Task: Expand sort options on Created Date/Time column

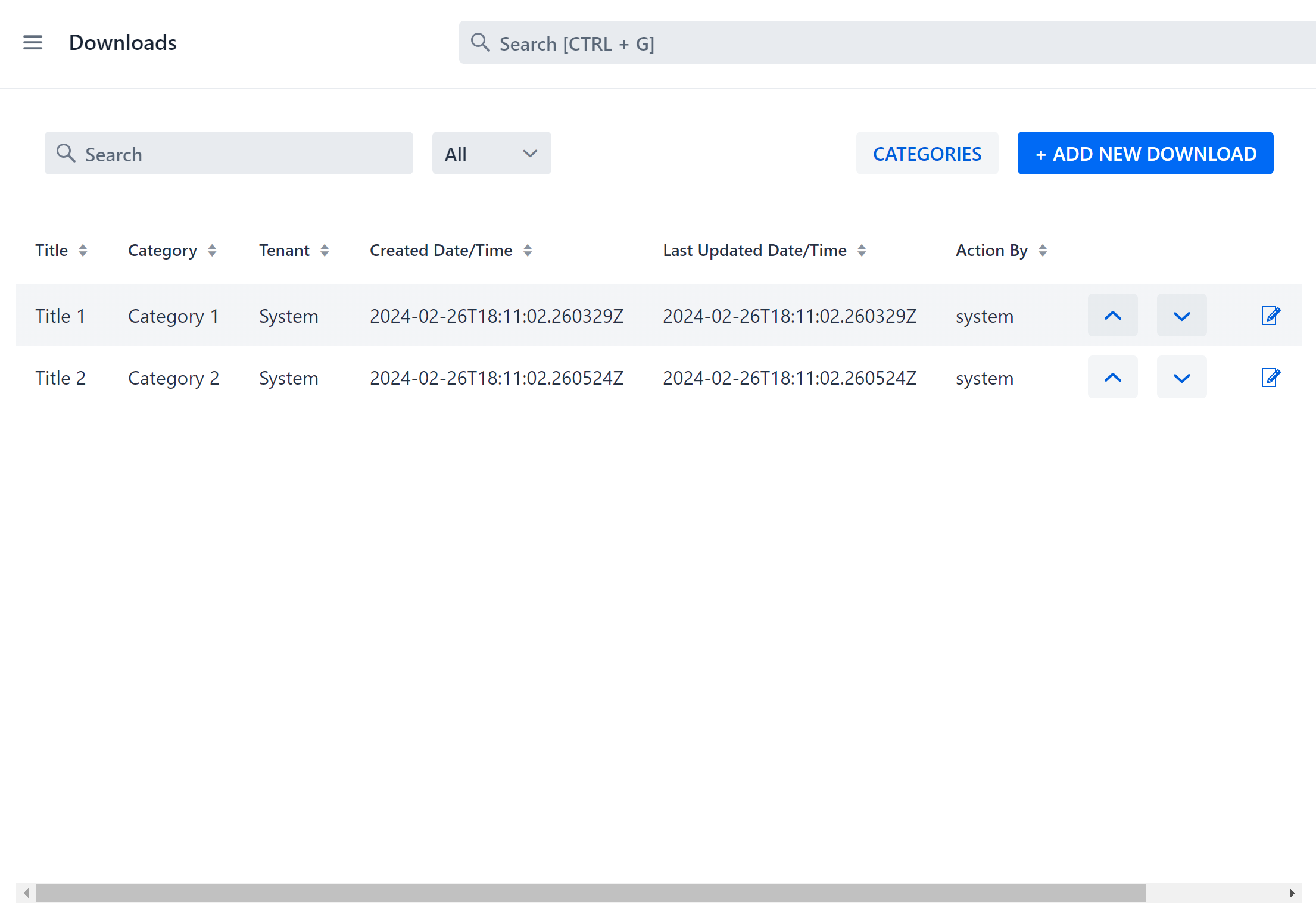Action: click(528, 250)
